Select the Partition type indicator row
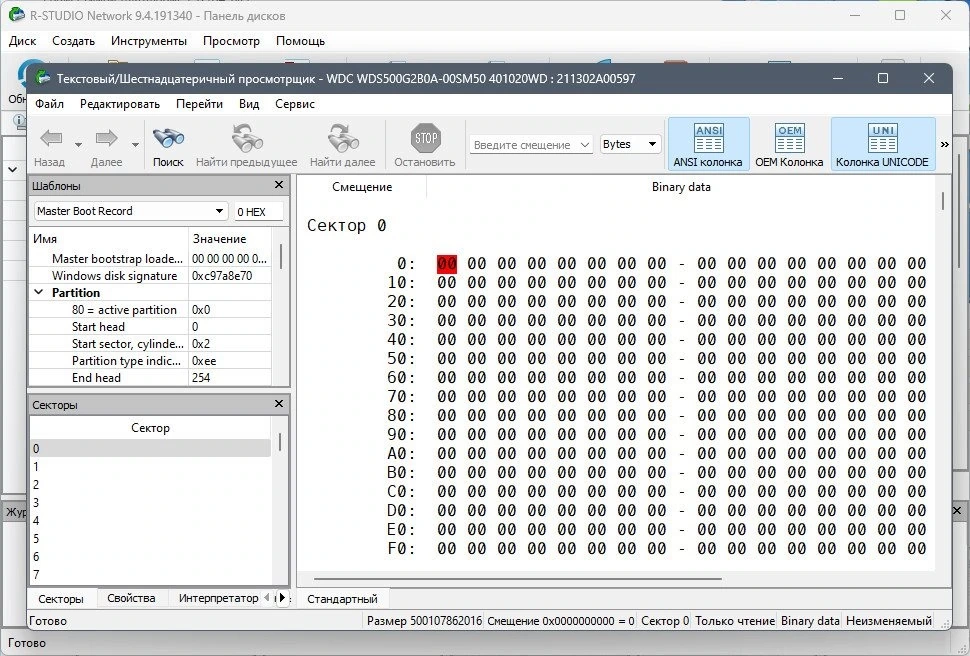 pyautogui.click(x=150, y=360)
